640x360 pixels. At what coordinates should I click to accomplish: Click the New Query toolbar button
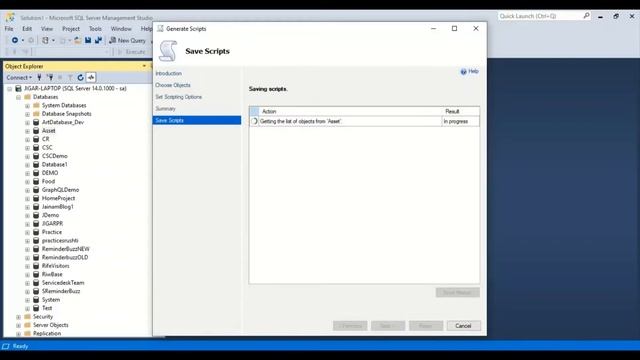[x=127, y=40]
